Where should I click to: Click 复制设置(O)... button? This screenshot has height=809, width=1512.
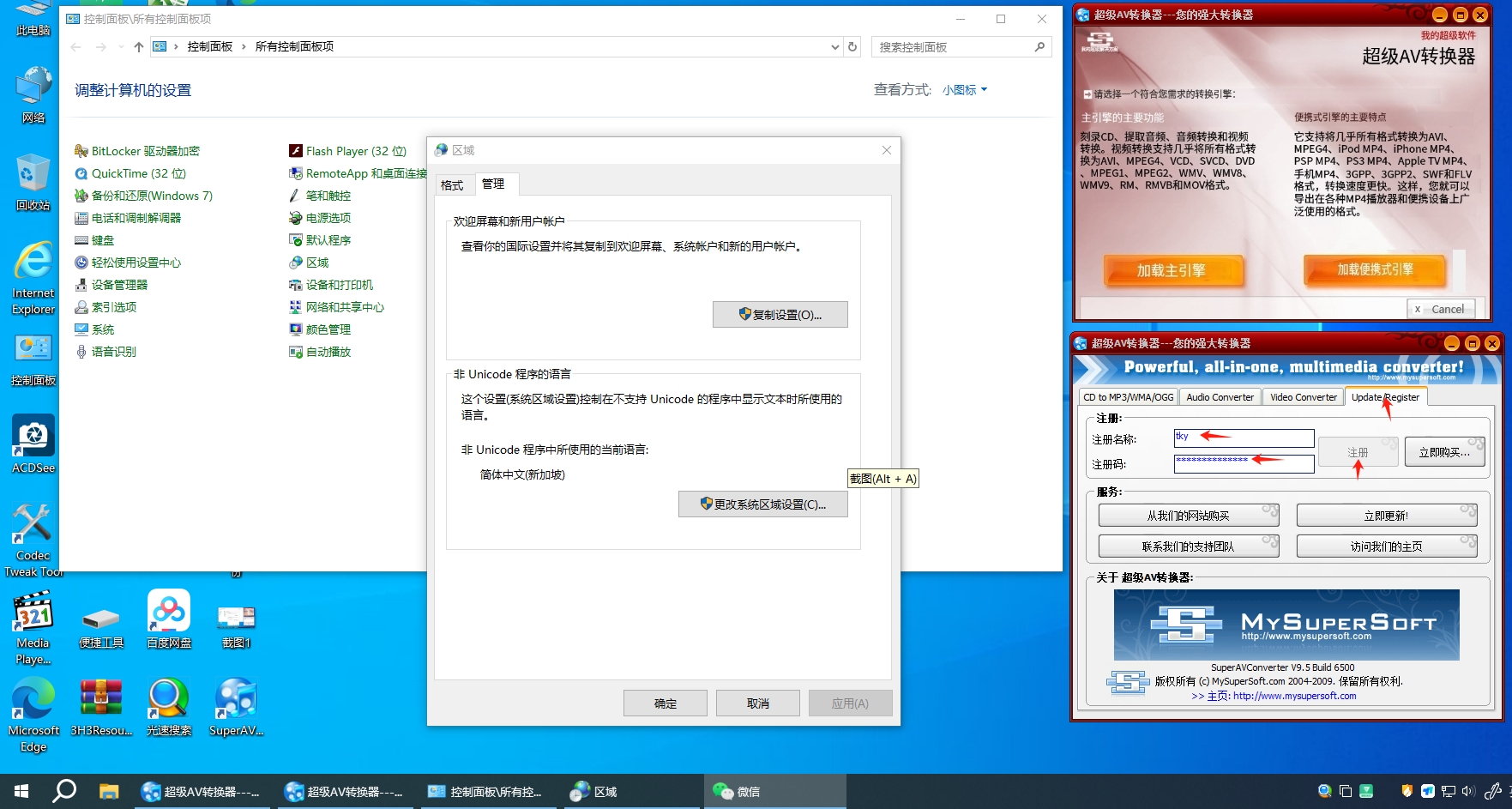pos(780,314)
